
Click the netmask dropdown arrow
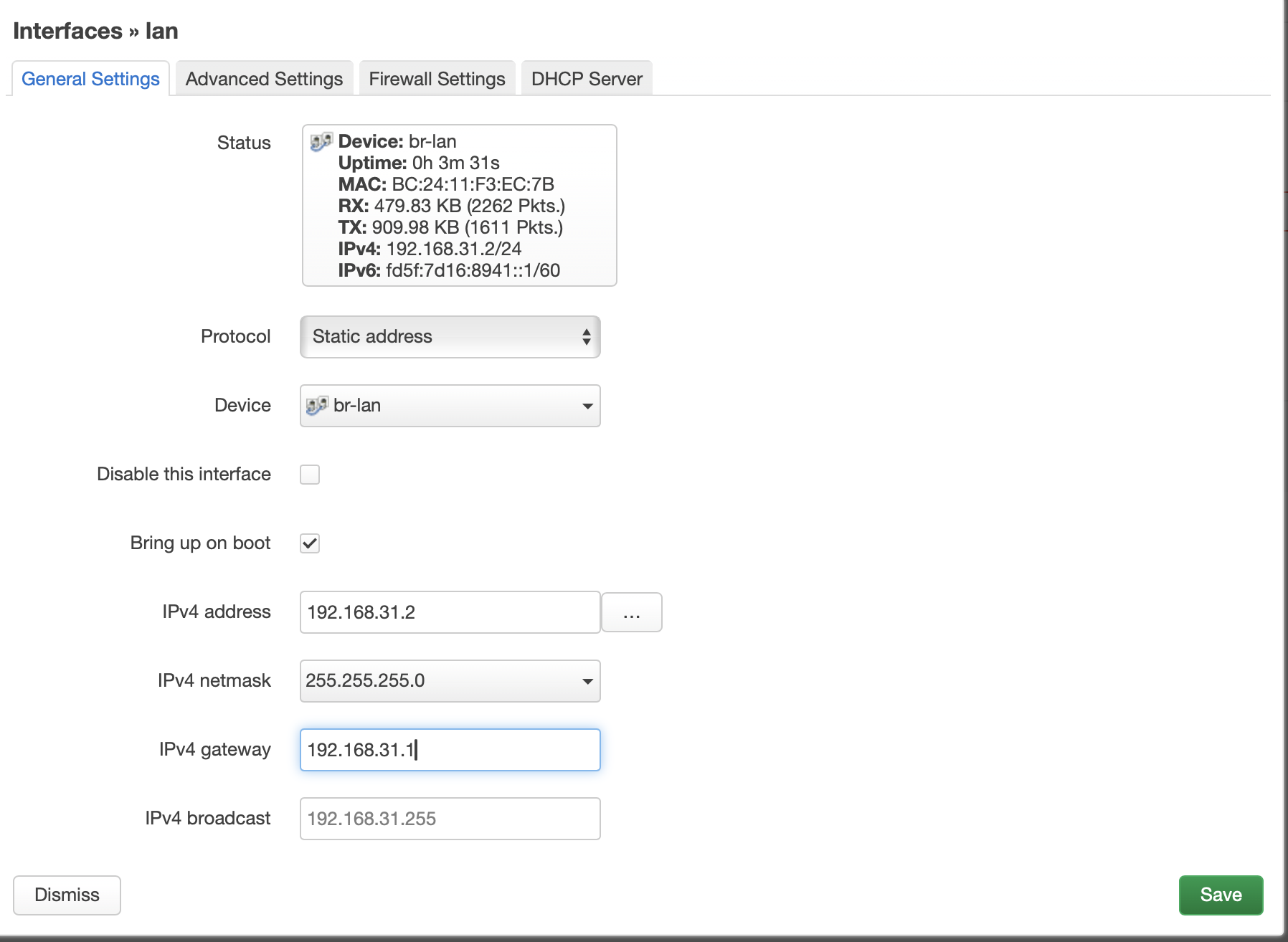(x=587, y=681)
